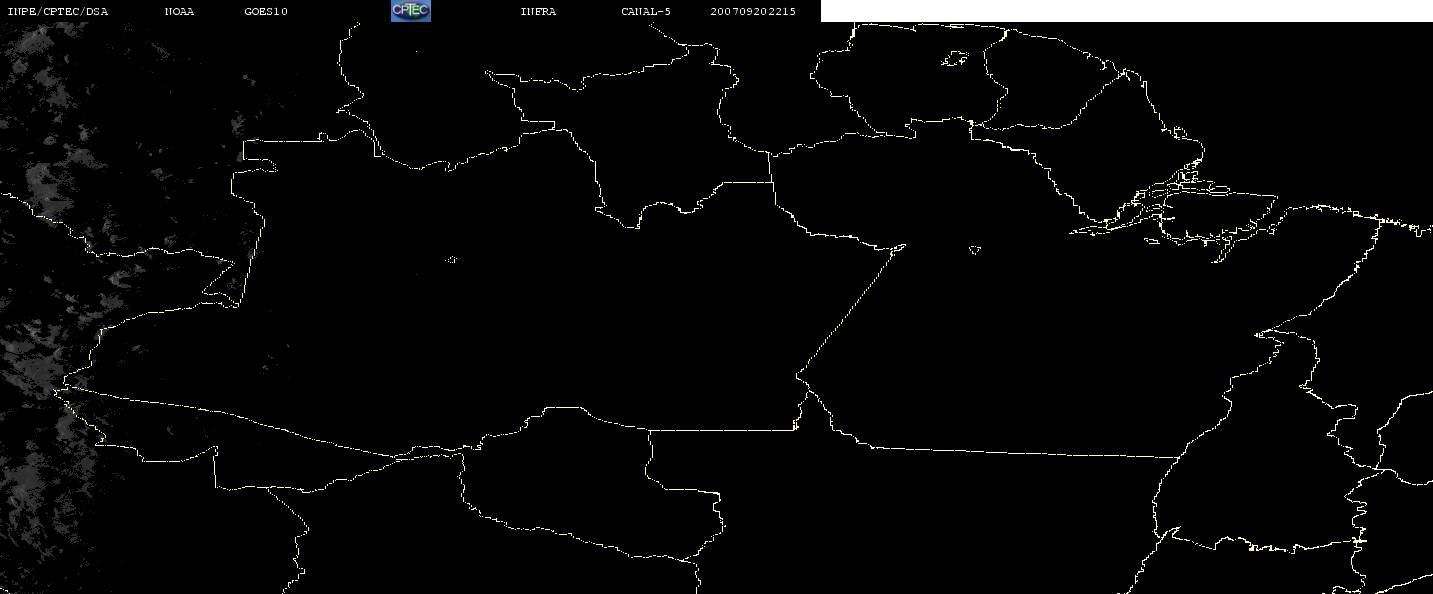Click the INPE/CPTEC/DSA header label

(57, 11)
